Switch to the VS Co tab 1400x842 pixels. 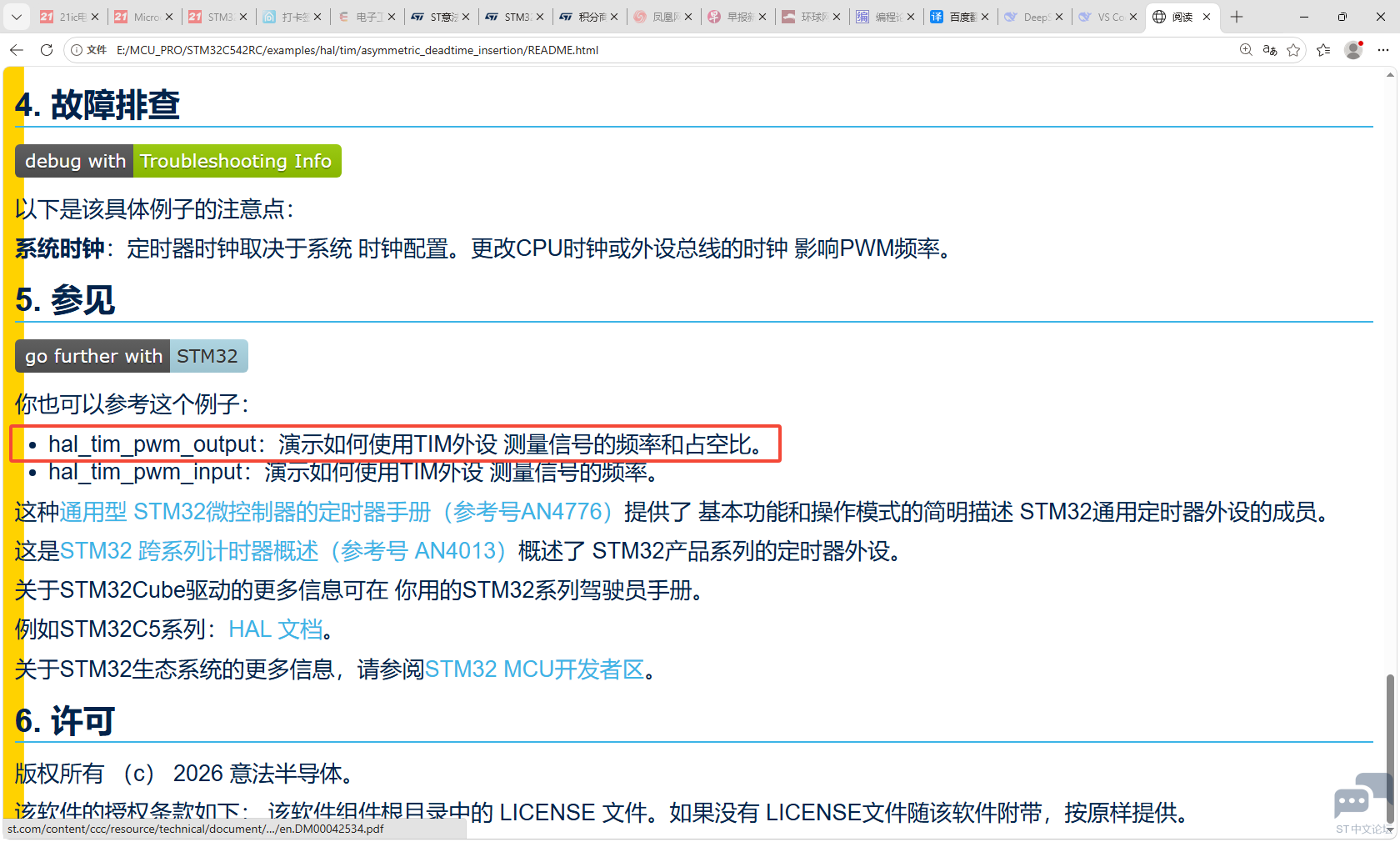[x=1107, y=17]
